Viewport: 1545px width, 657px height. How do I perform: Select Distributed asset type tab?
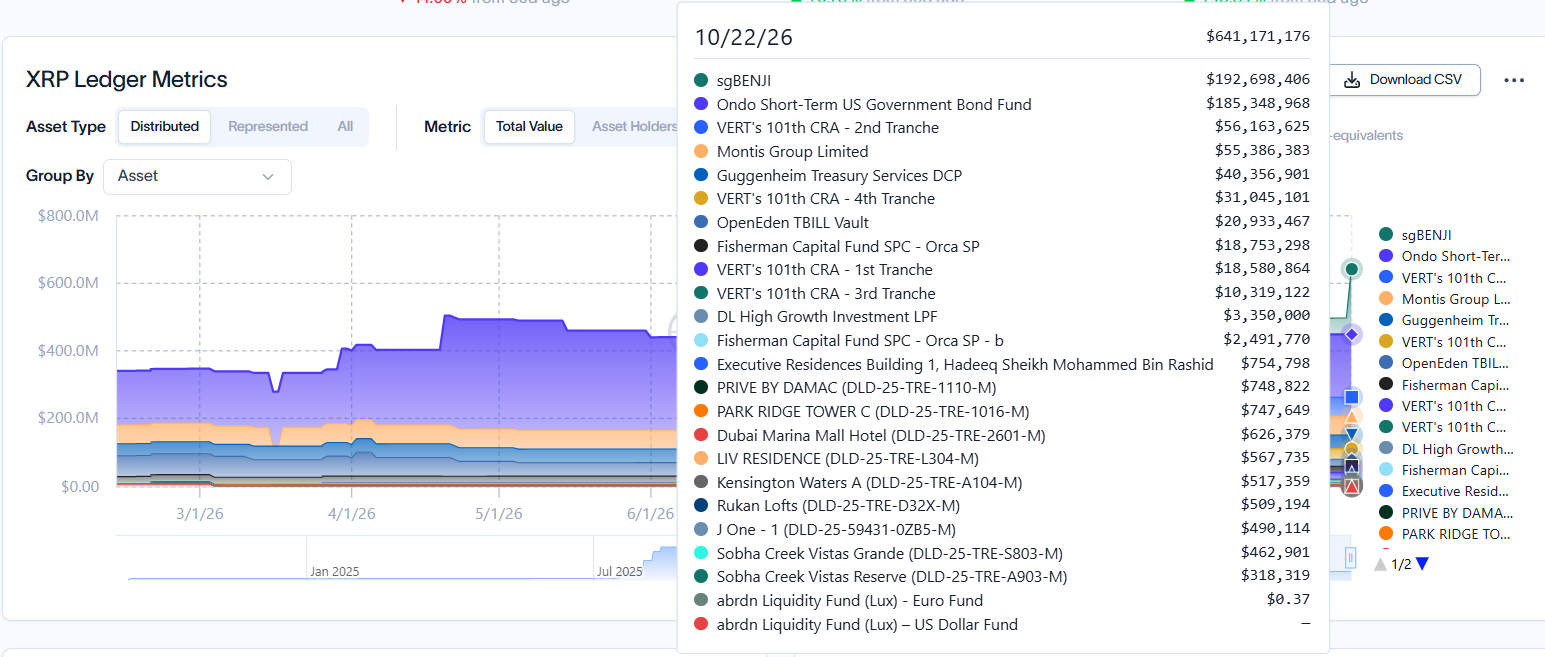pos(164,127)
